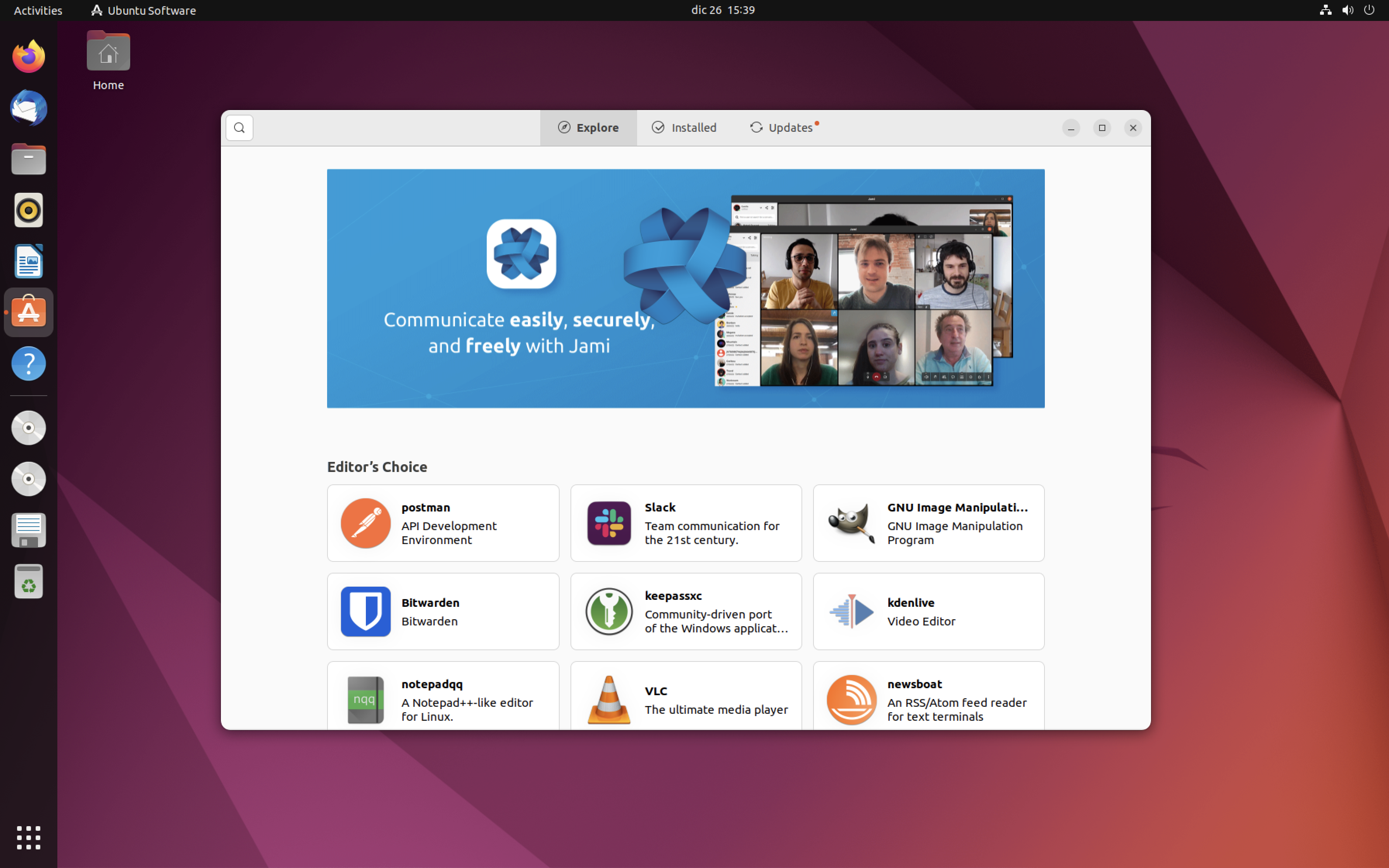Screen dimensions: 1389x868
Task: Click the search magnifier button
Action: pyautogui.click(x=240, y=127)
